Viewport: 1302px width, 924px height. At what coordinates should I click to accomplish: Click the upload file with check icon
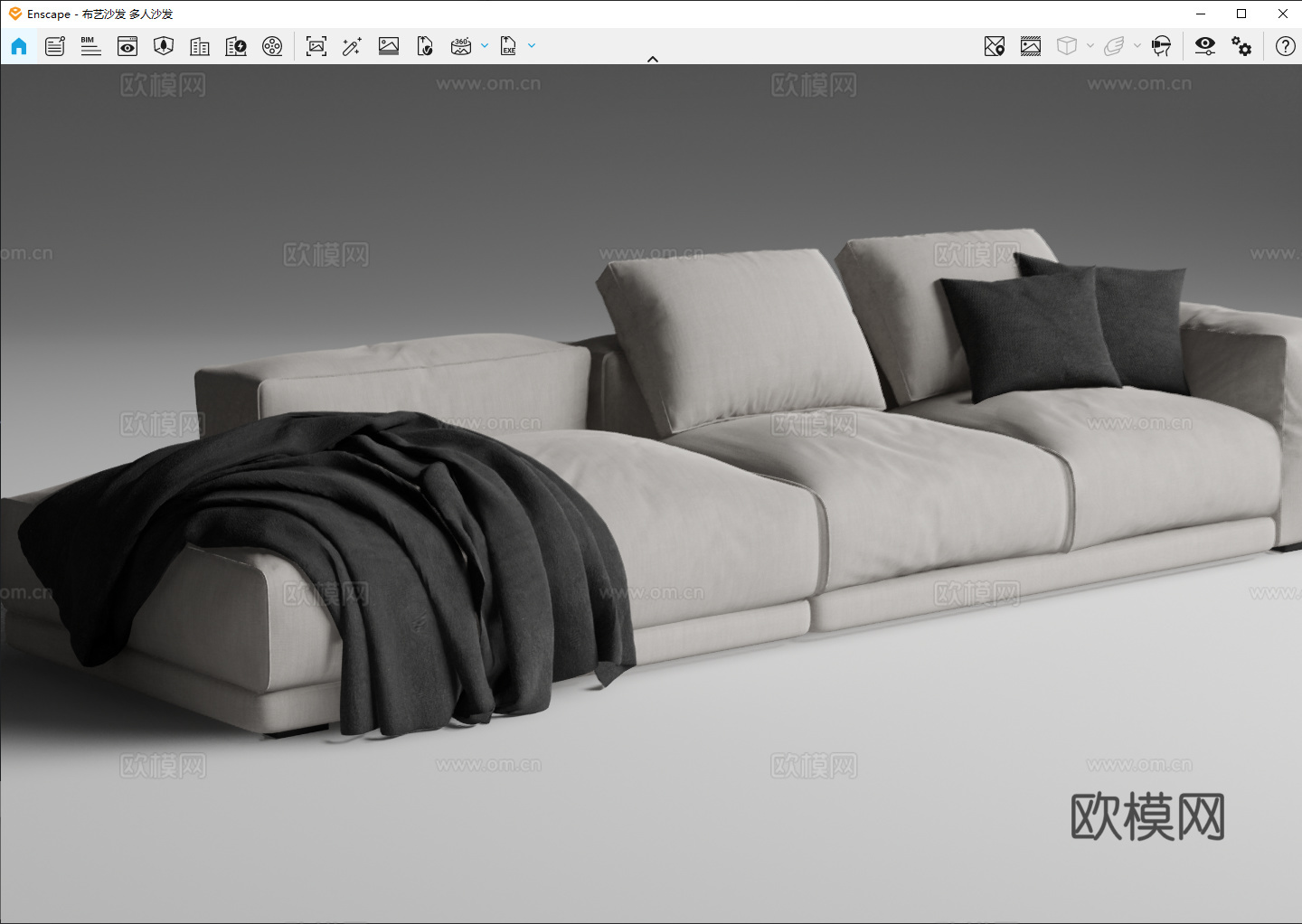425,46
